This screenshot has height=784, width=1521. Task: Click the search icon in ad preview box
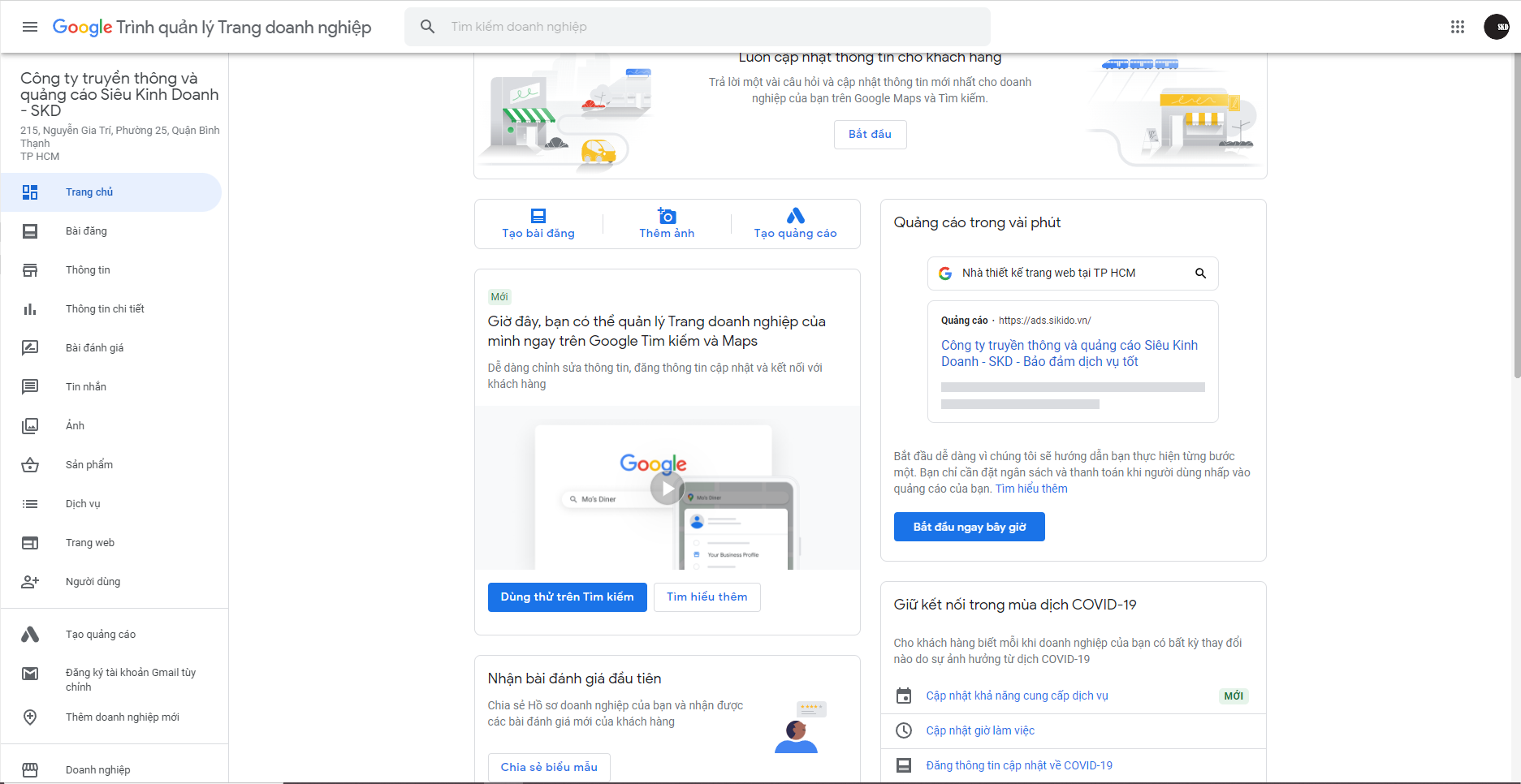(x=1200, y=274)
